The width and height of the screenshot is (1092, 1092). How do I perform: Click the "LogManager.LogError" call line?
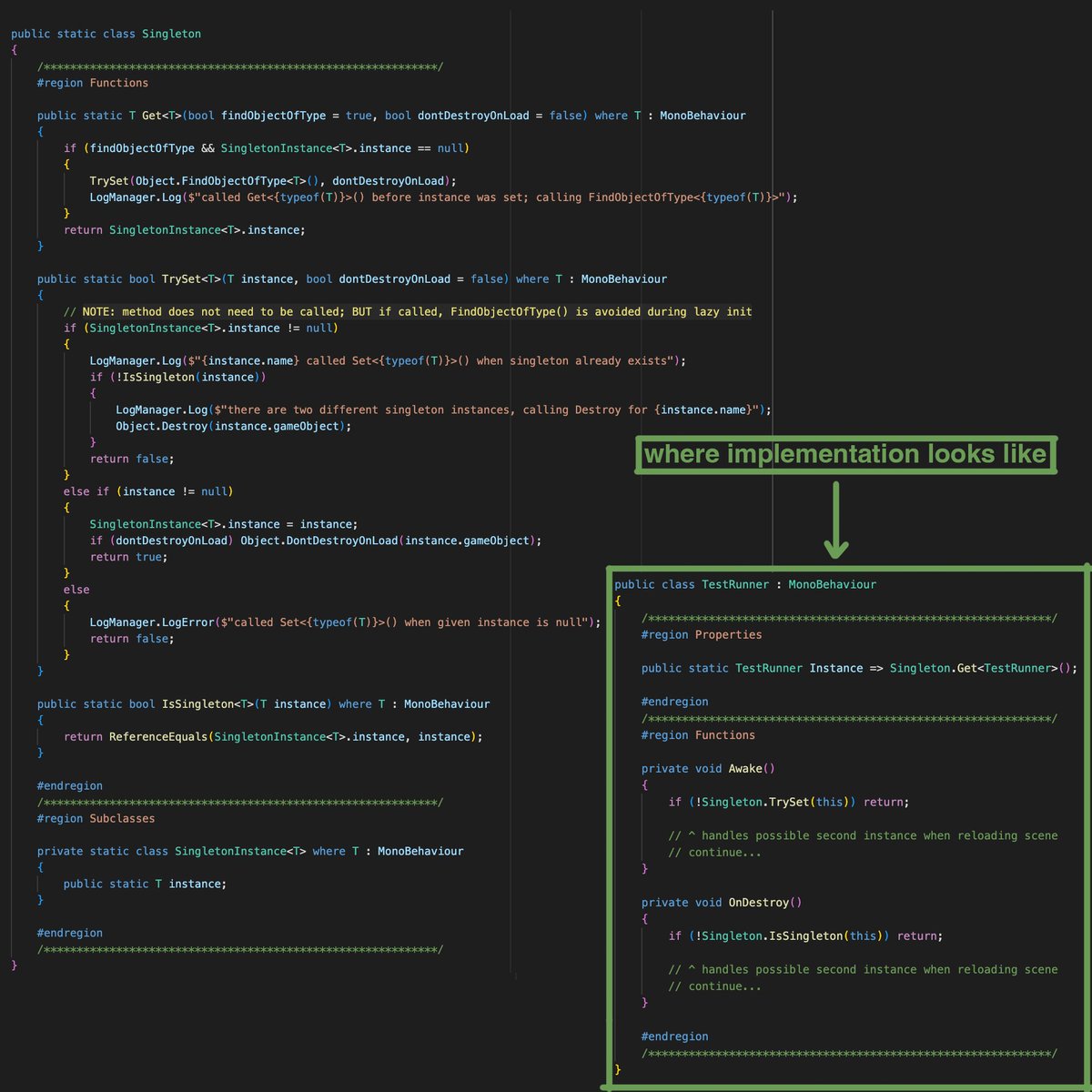click(x=346, y=623)
